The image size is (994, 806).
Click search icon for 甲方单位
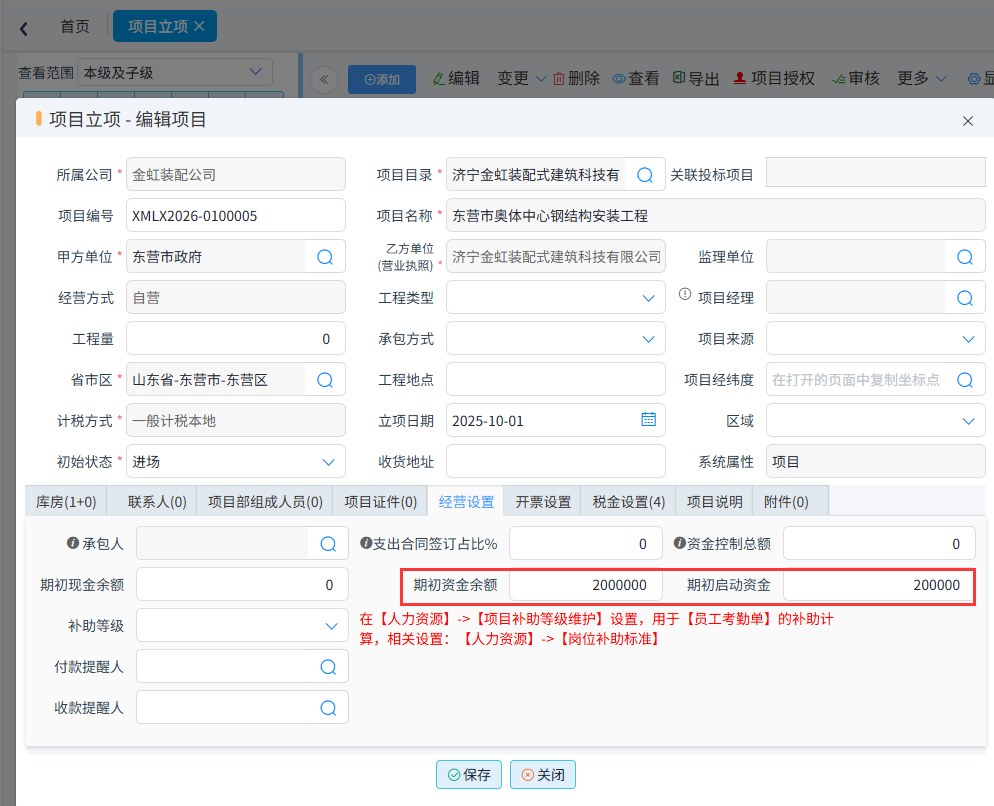325,257
